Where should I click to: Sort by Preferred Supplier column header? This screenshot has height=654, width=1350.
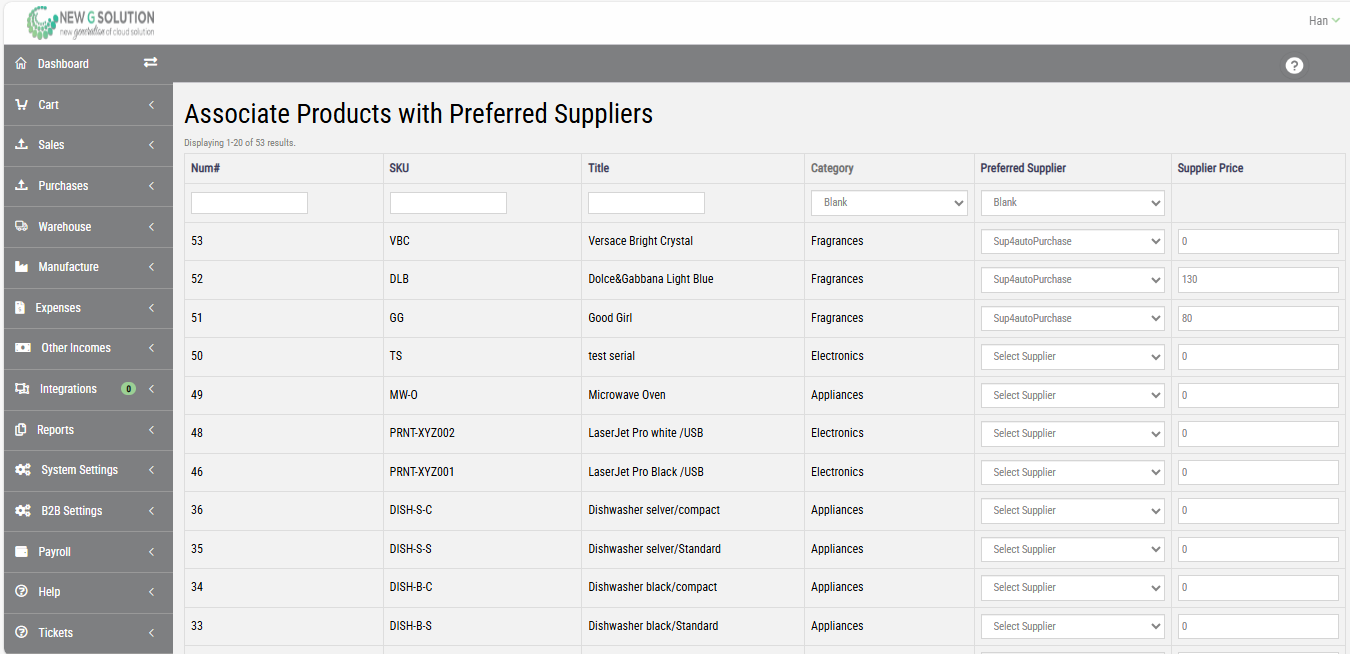click(1023, 168)
